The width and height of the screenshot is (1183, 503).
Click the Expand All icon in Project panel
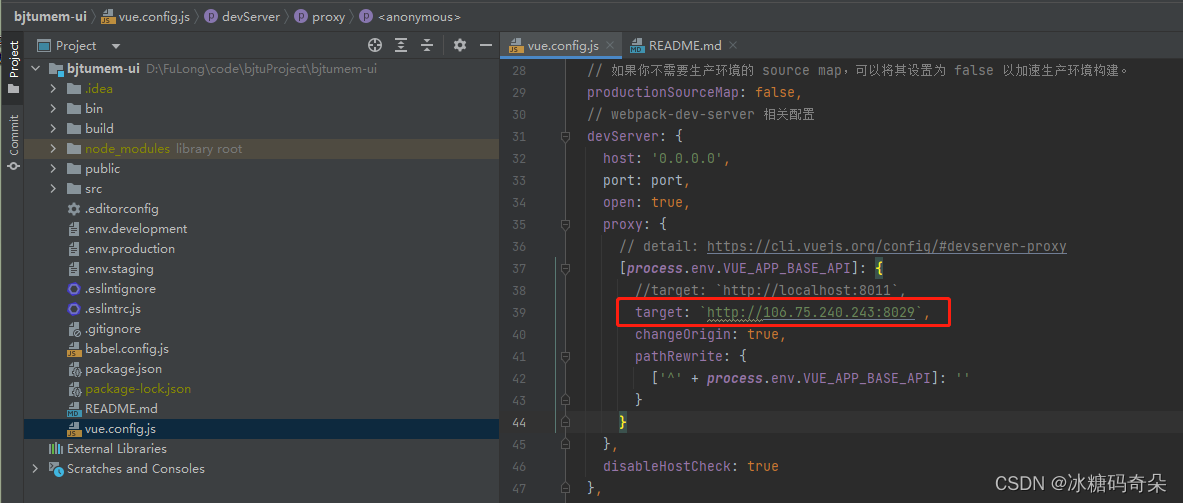401,45
